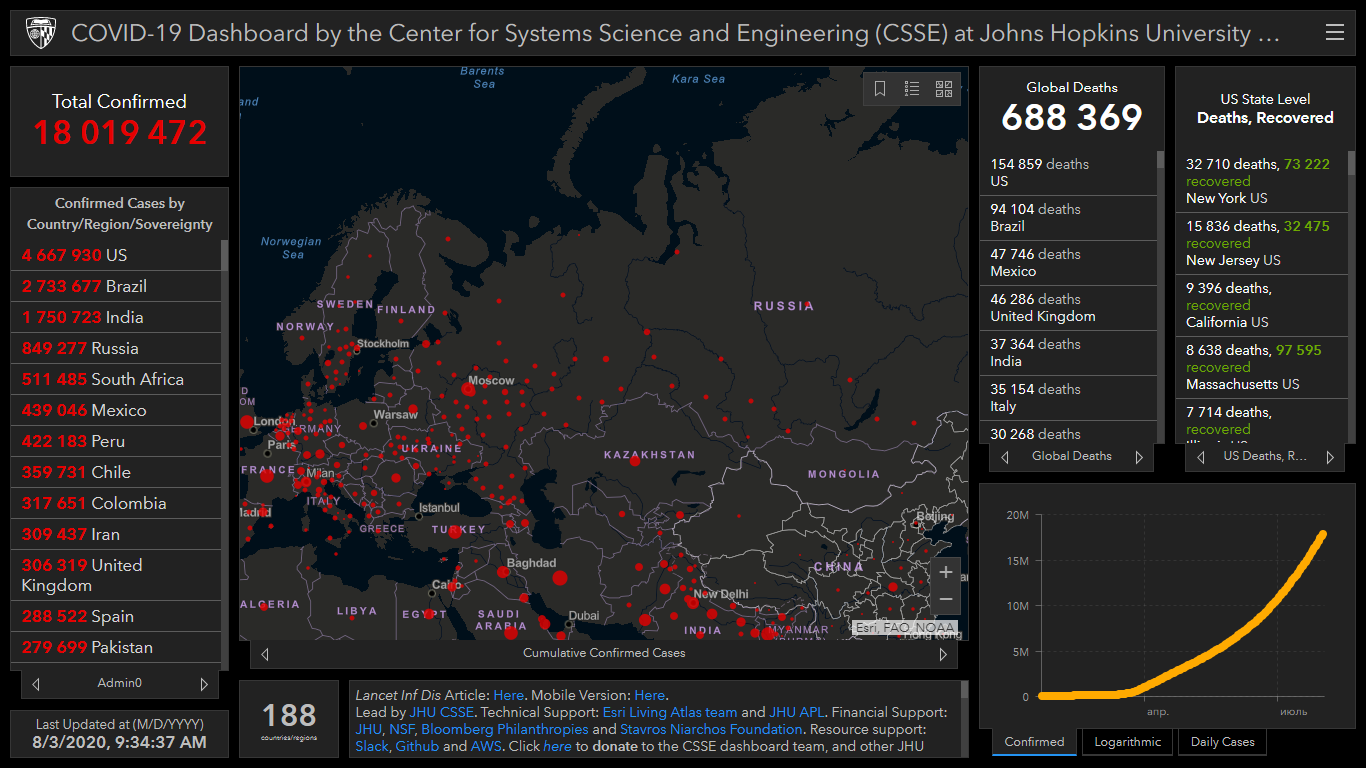Open the map legend list icon

(x=912, y=89)
